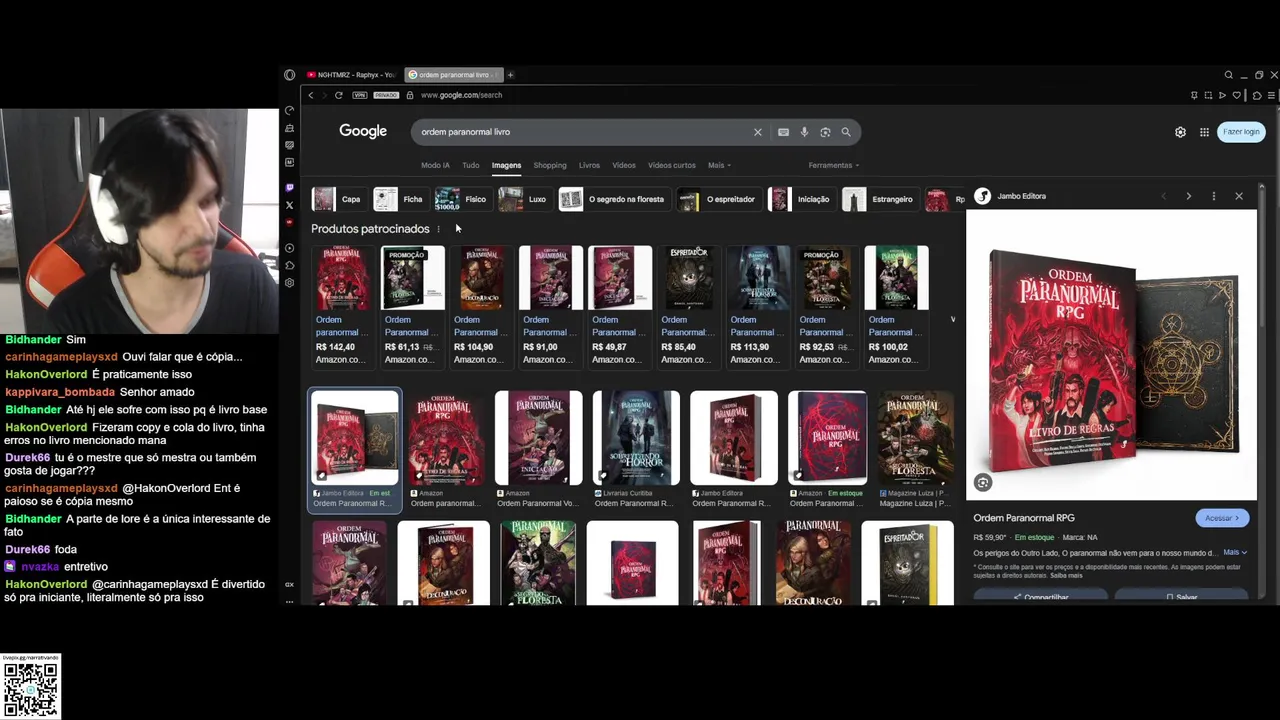Click the Acessar button in preview panel
The height and width of the screenshot is (720, 1280).
(1222, 518)
